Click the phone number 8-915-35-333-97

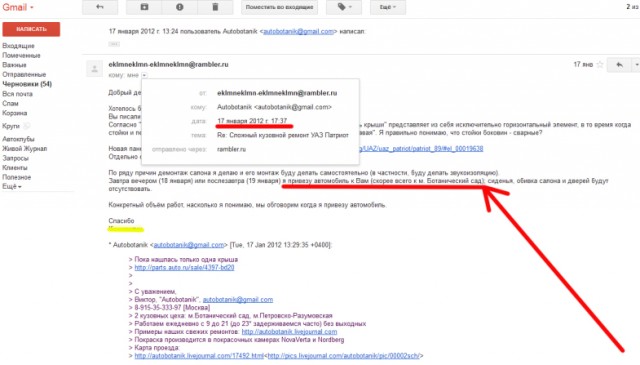point(158,308)
